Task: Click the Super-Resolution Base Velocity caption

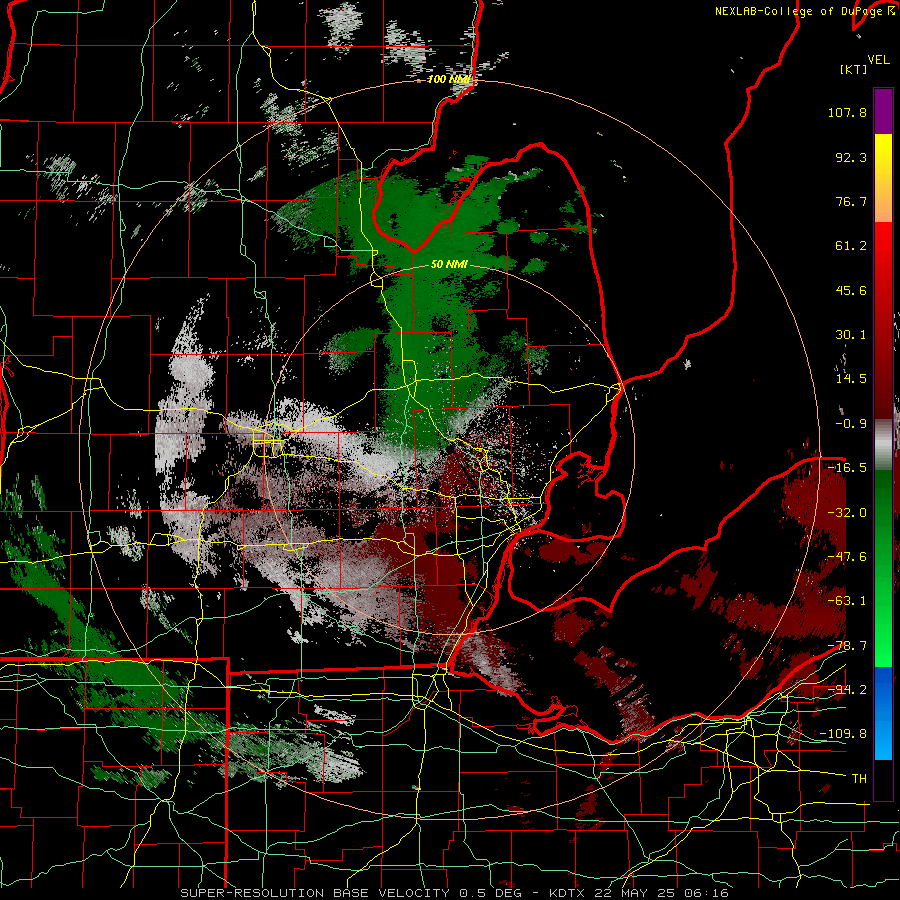Action: (455, 893)
